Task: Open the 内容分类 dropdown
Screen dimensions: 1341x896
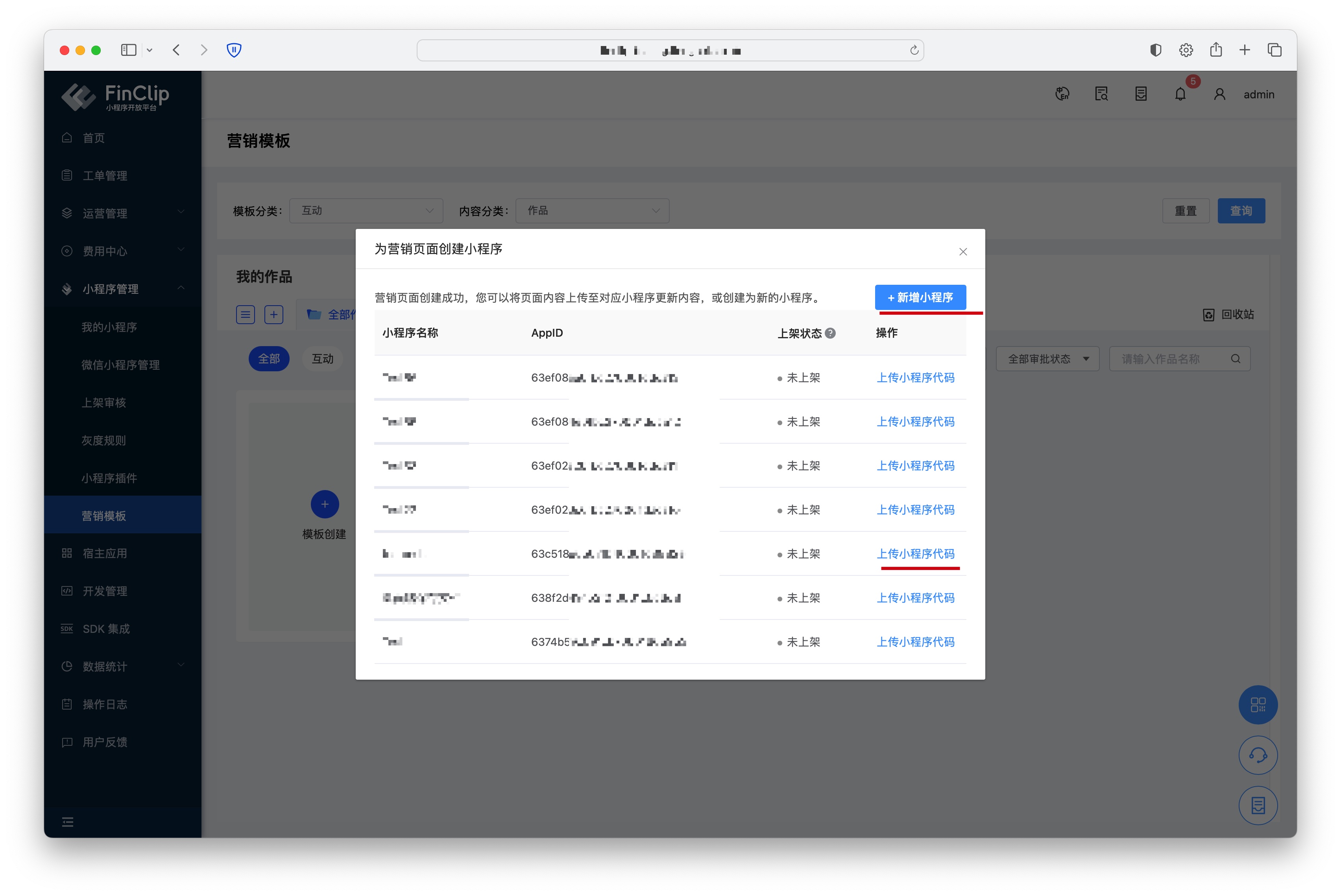Action: [x=592, y=211]
